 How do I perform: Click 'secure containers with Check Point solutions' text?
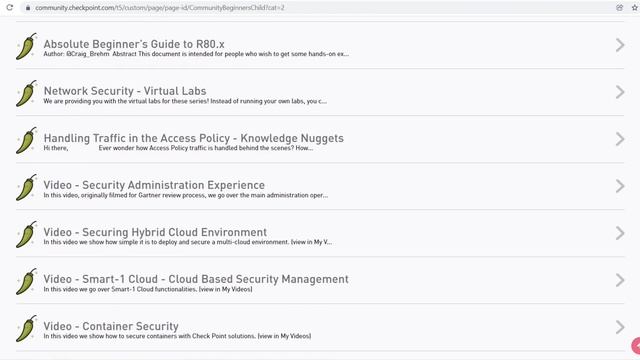177,336
